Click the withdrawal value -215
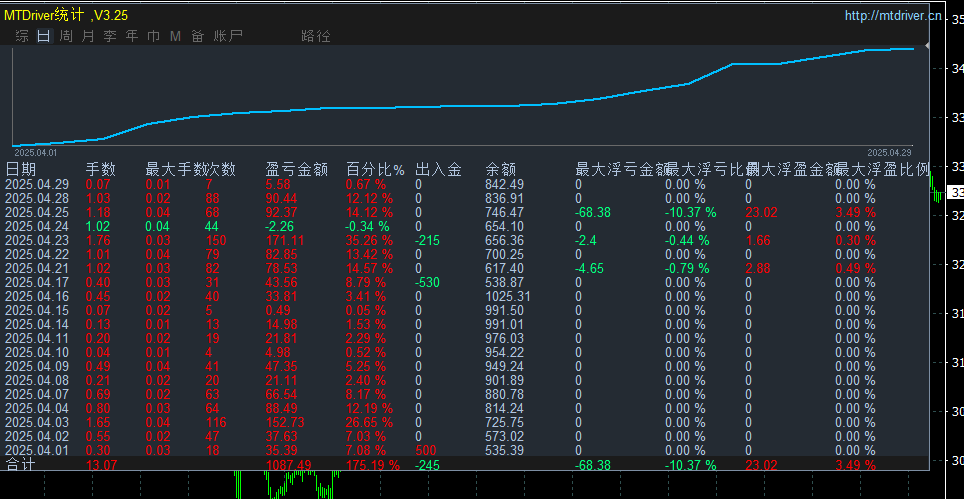The height and width of the screenshot is (499, 964). tap(427, 240)
